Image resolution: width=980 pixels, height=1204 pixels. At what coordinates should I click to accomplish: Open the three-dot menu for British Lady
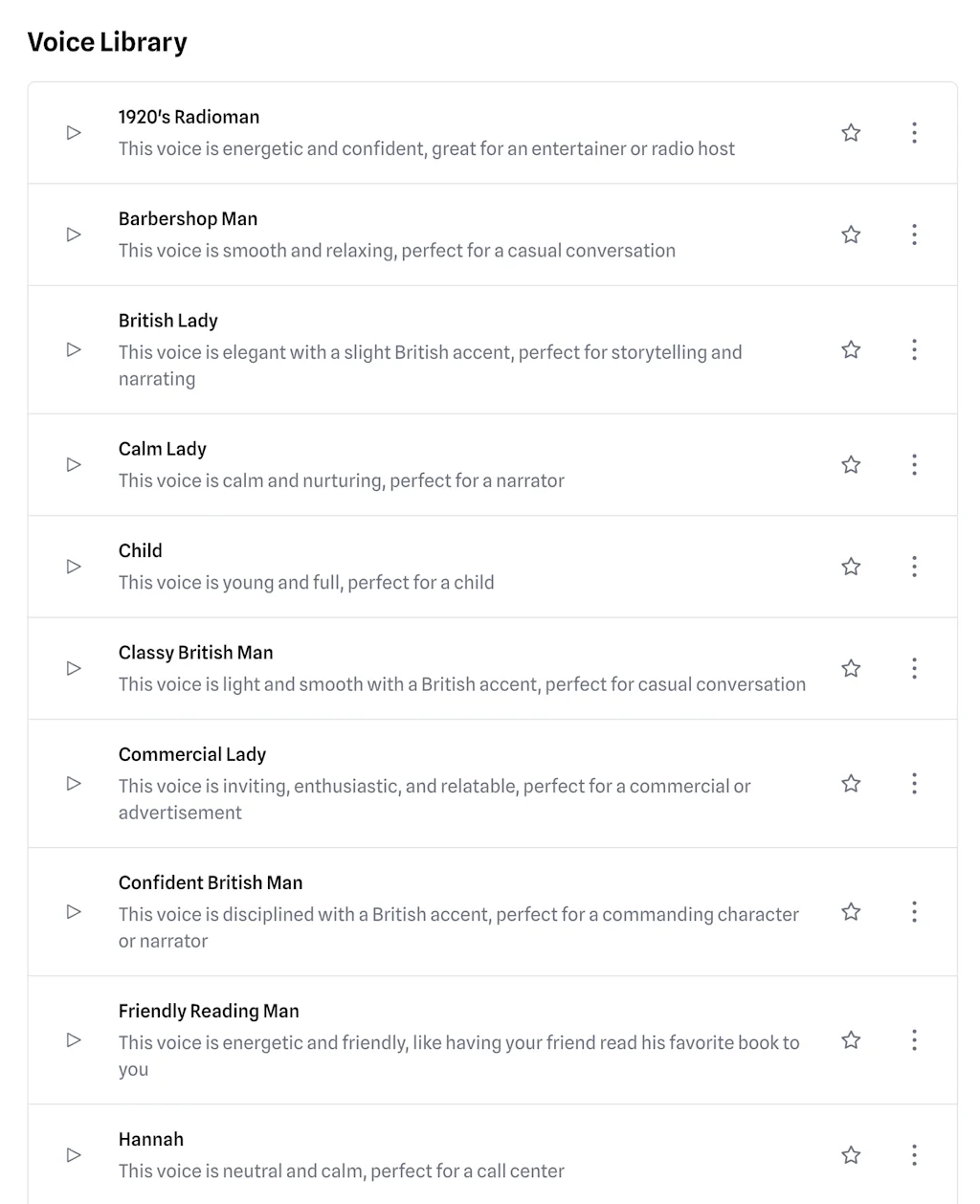914,350
